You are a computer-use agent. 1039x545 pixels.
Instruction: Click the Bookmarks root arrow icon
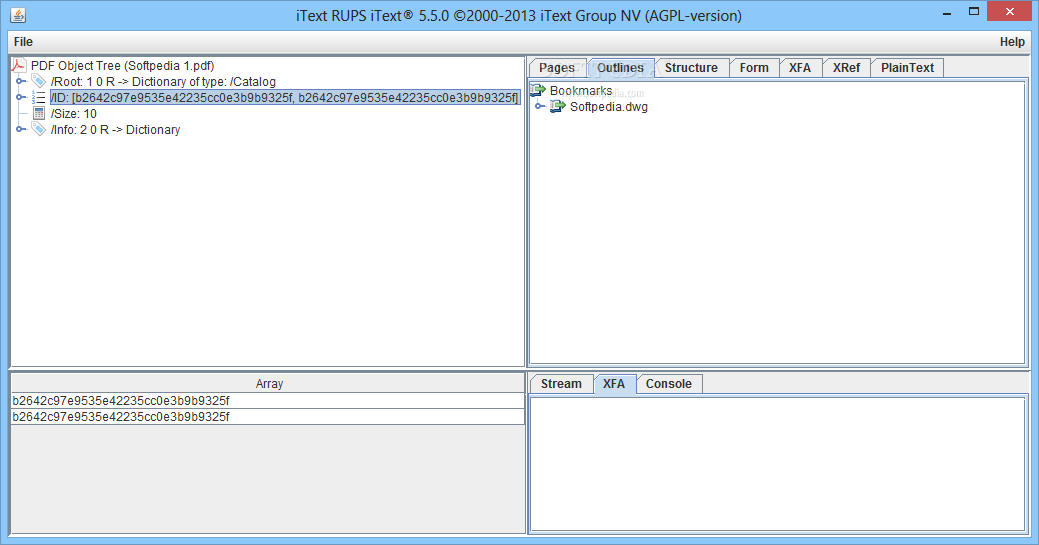(x=538, y=90)
